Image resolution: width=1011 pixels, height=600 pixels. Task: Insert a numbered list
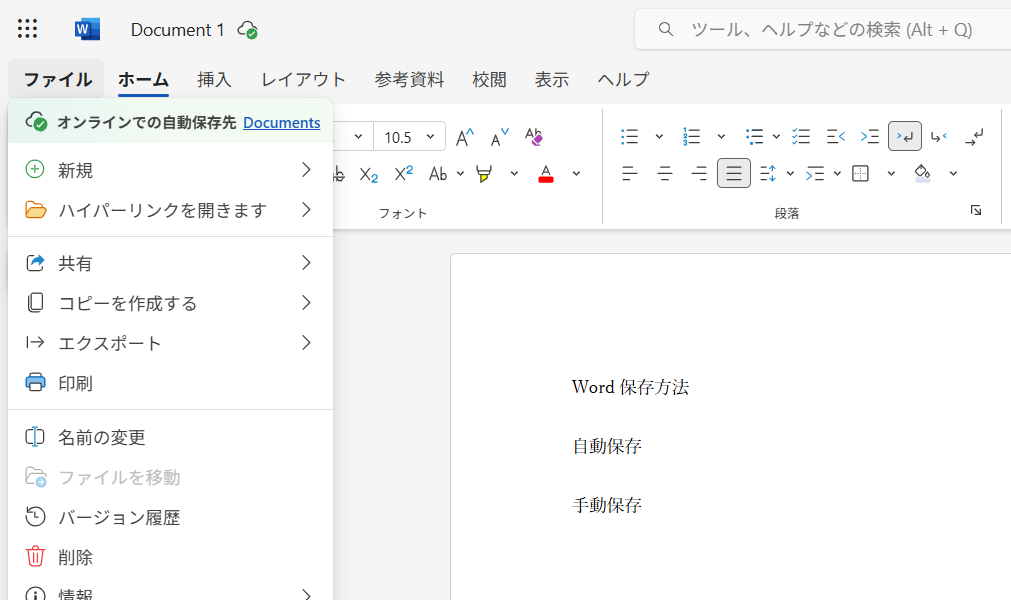[692, 137]
